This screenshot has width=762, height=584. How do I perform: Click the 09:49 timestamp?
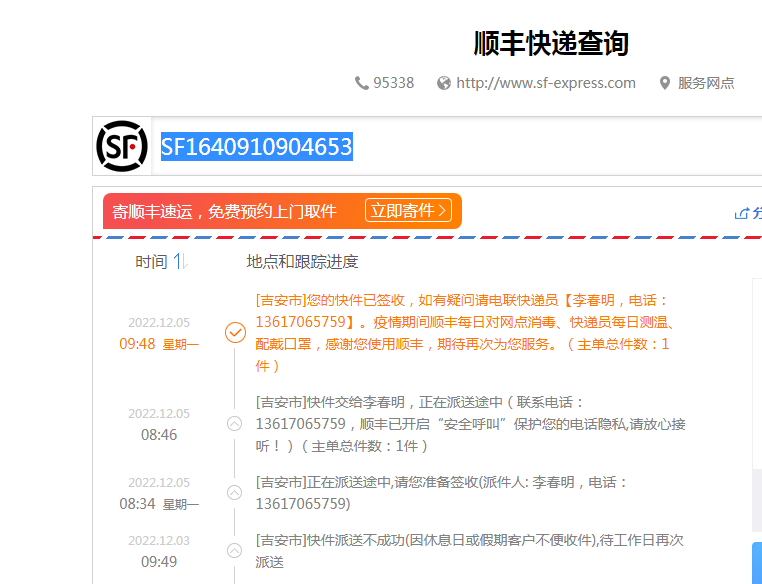pyautogui.click(x=159, y=562)
